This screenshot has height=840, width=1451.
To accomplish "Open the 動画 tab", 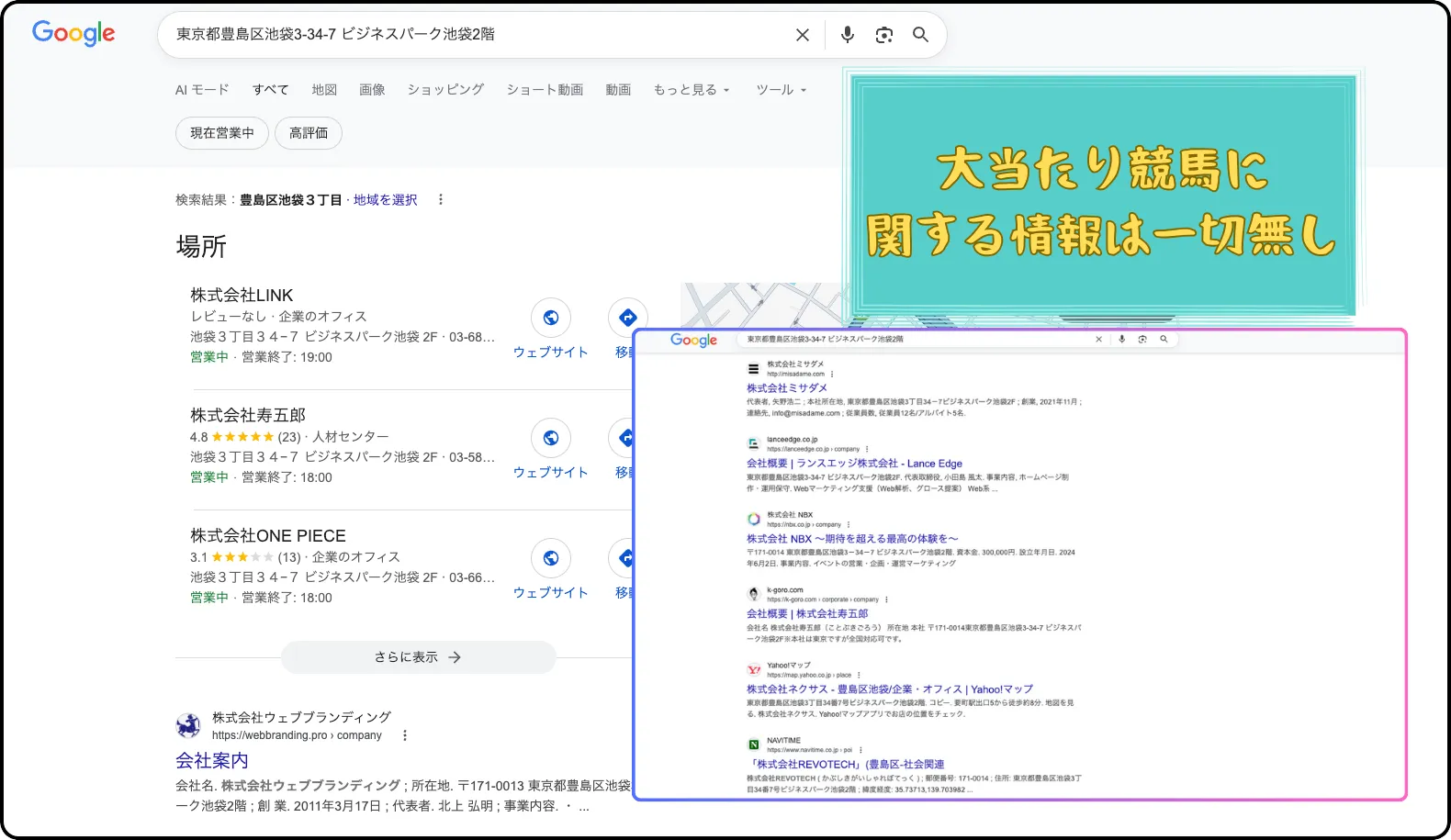I will click(618, 90).
